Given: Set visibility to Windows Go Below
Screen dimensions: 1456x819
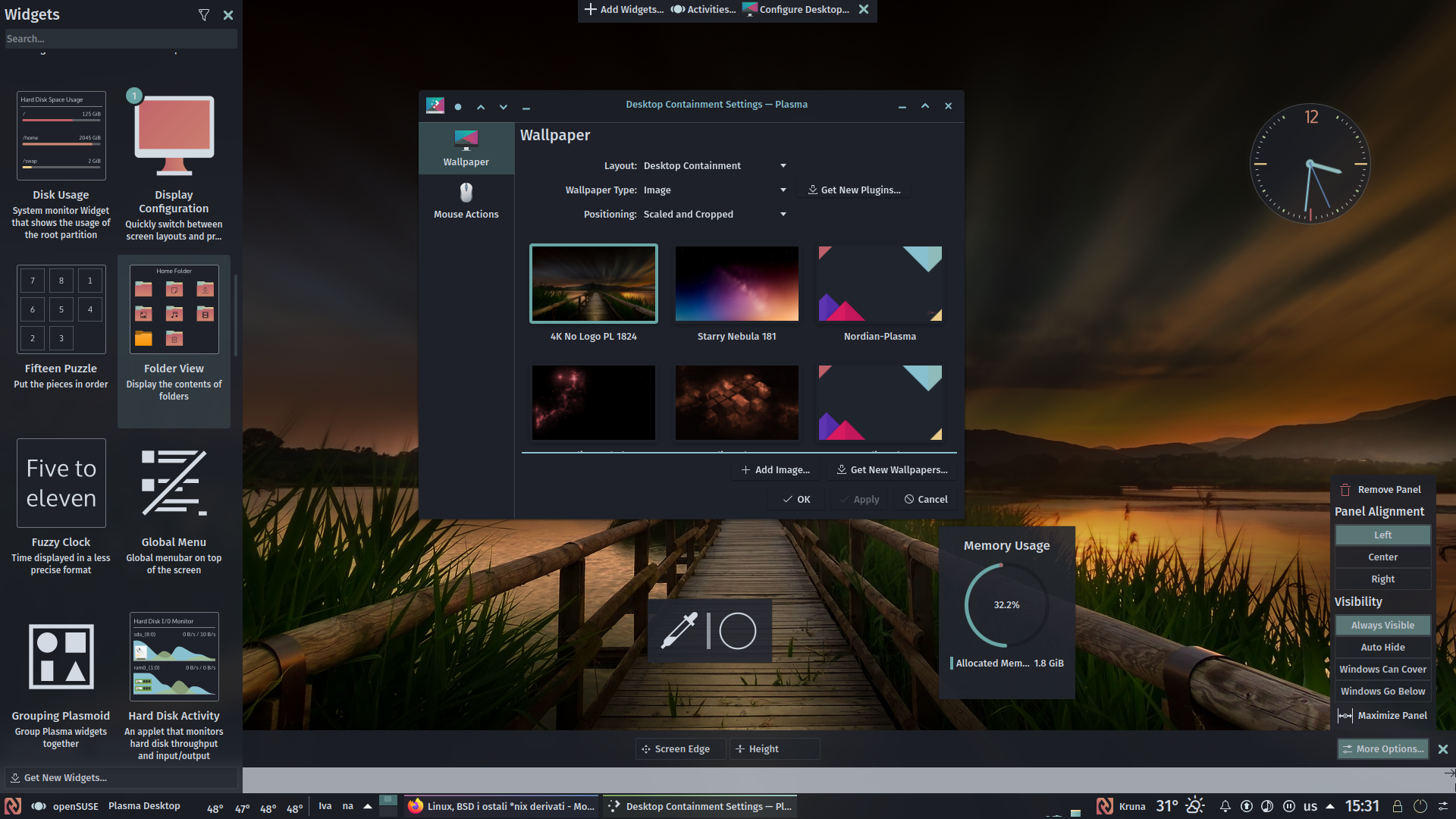Looking at the screenshot, I should [x=1382, y=692].
